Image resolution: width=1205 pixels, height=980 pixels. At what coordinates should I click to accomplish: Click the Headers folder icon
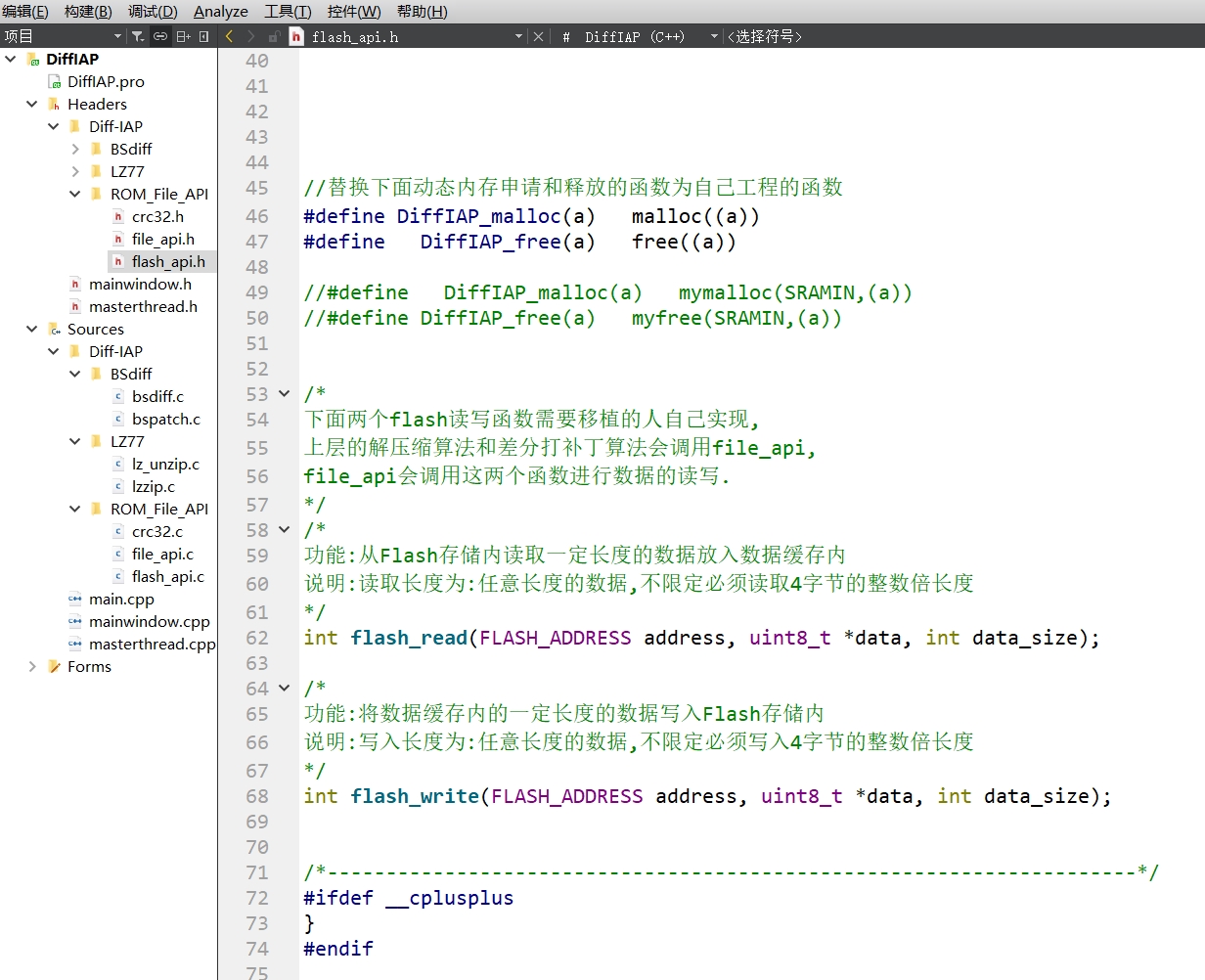[x=54, y=104]
